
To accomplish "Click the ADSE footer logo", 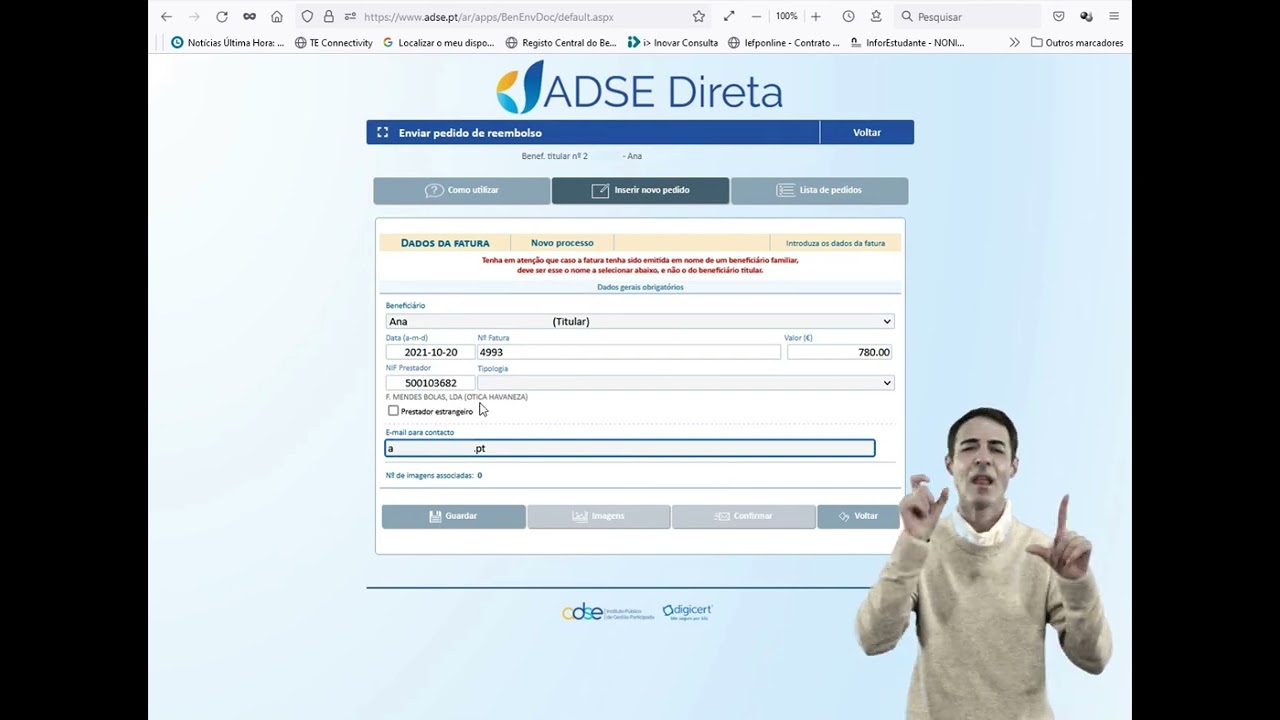I will point(608,612).
